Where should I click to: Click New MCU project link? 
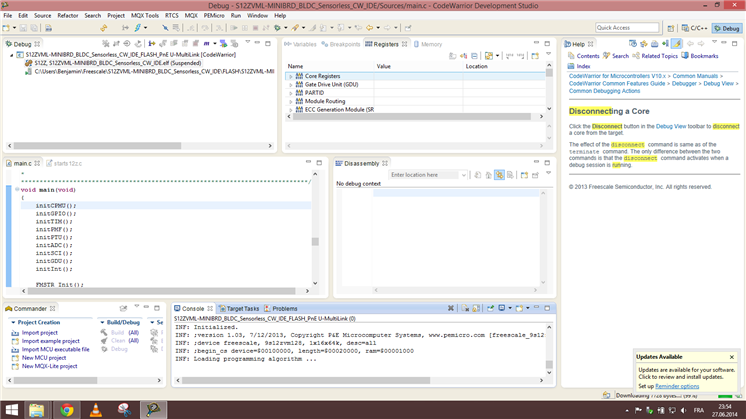(x=44, y=358)
